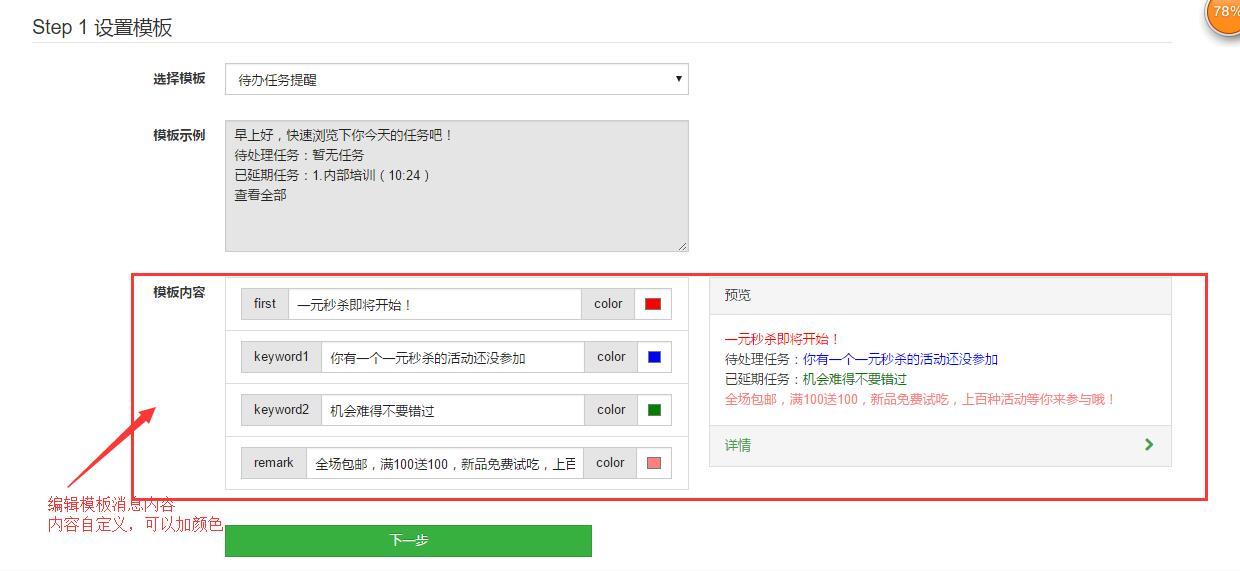
Task: Click the color label in the keyword2 row
Action: click(x=611, y=410)
